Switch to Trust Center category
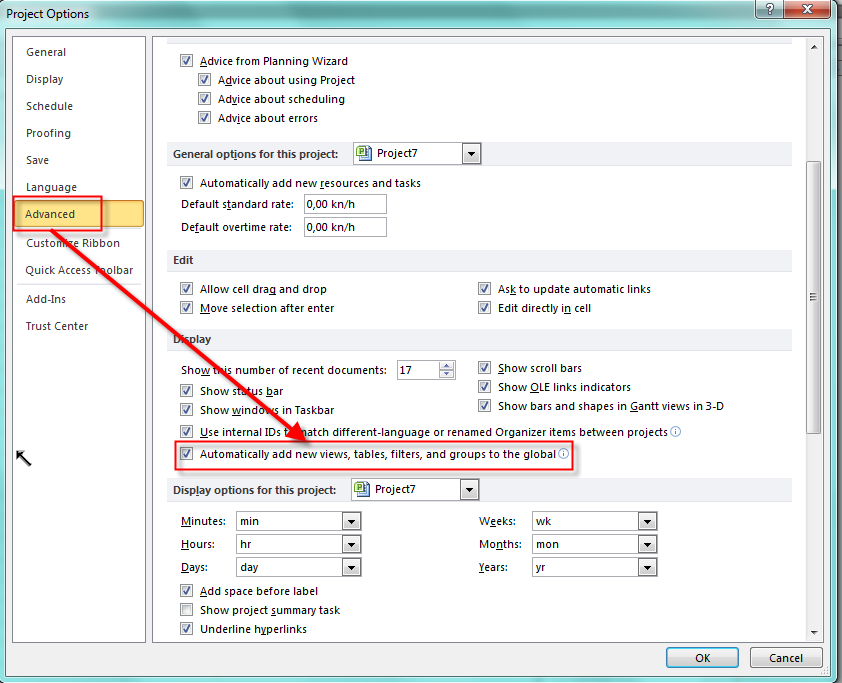This screenshot has width=842, height=683. point(57,326)
